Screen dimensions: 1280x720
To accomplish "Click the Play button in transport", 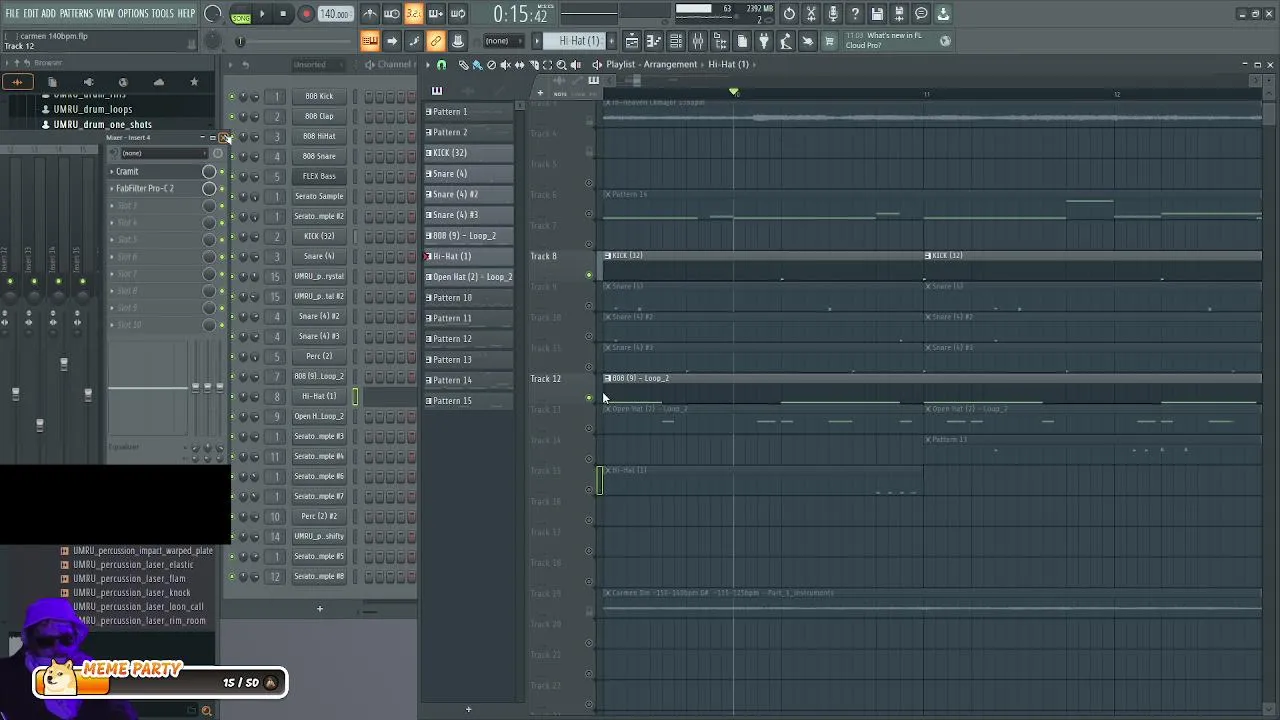I will (262, 14).
